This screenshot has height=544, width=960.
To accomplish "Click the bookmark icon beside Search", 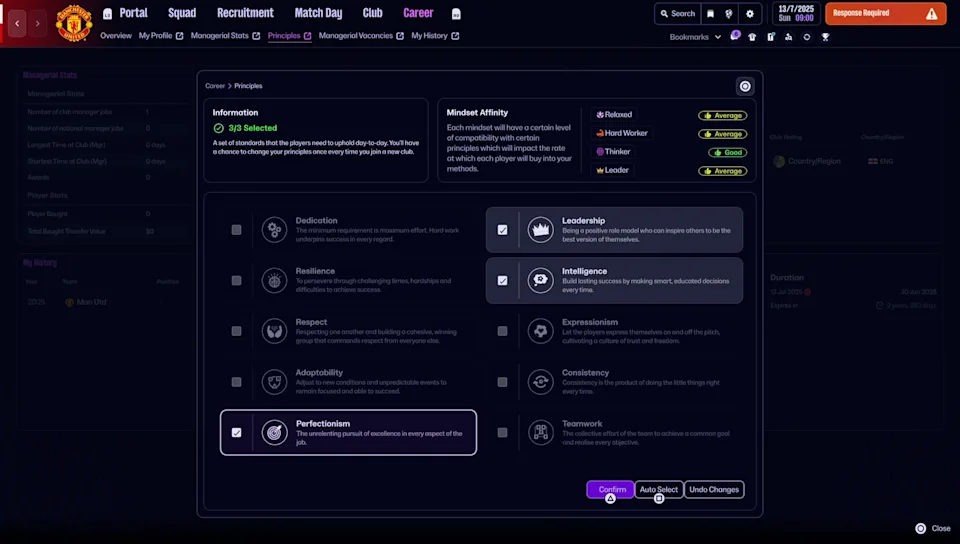I will (x=711, y=14).
